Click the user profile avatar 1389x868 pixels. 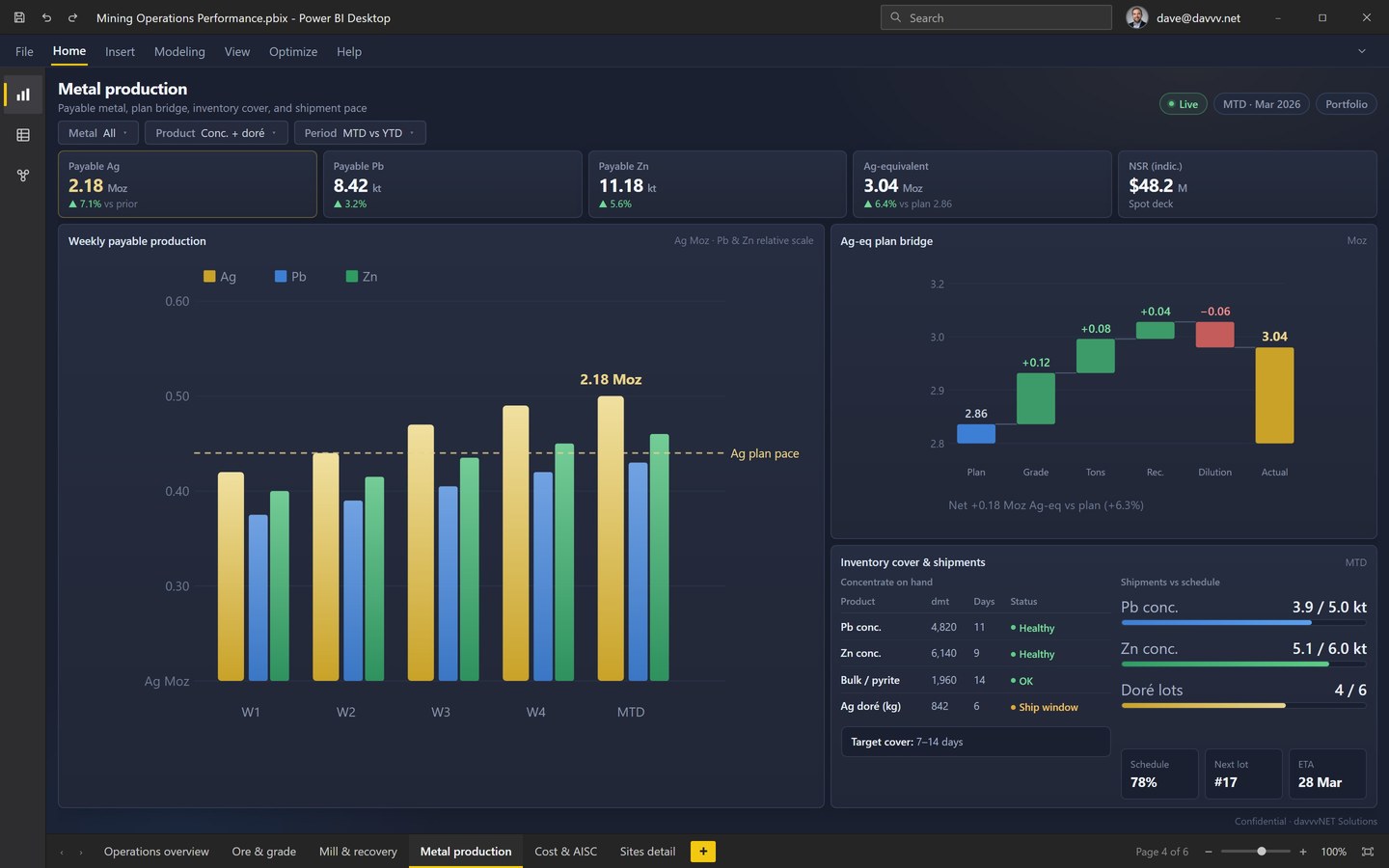1137,17
